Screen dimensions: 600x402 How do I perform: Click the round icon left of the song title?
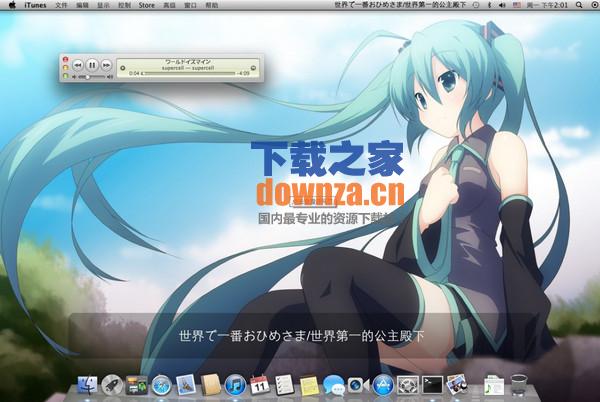[x=122, y=68]
